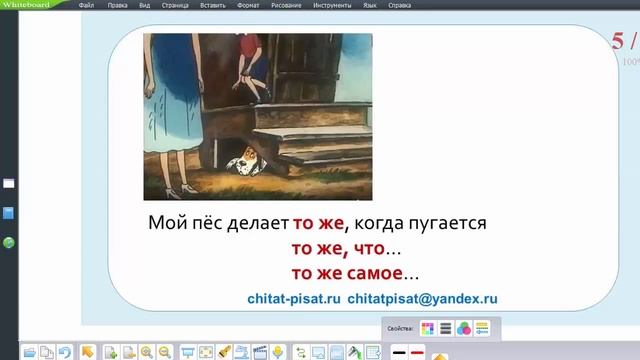Open the Вставить menu

[213, 5]
